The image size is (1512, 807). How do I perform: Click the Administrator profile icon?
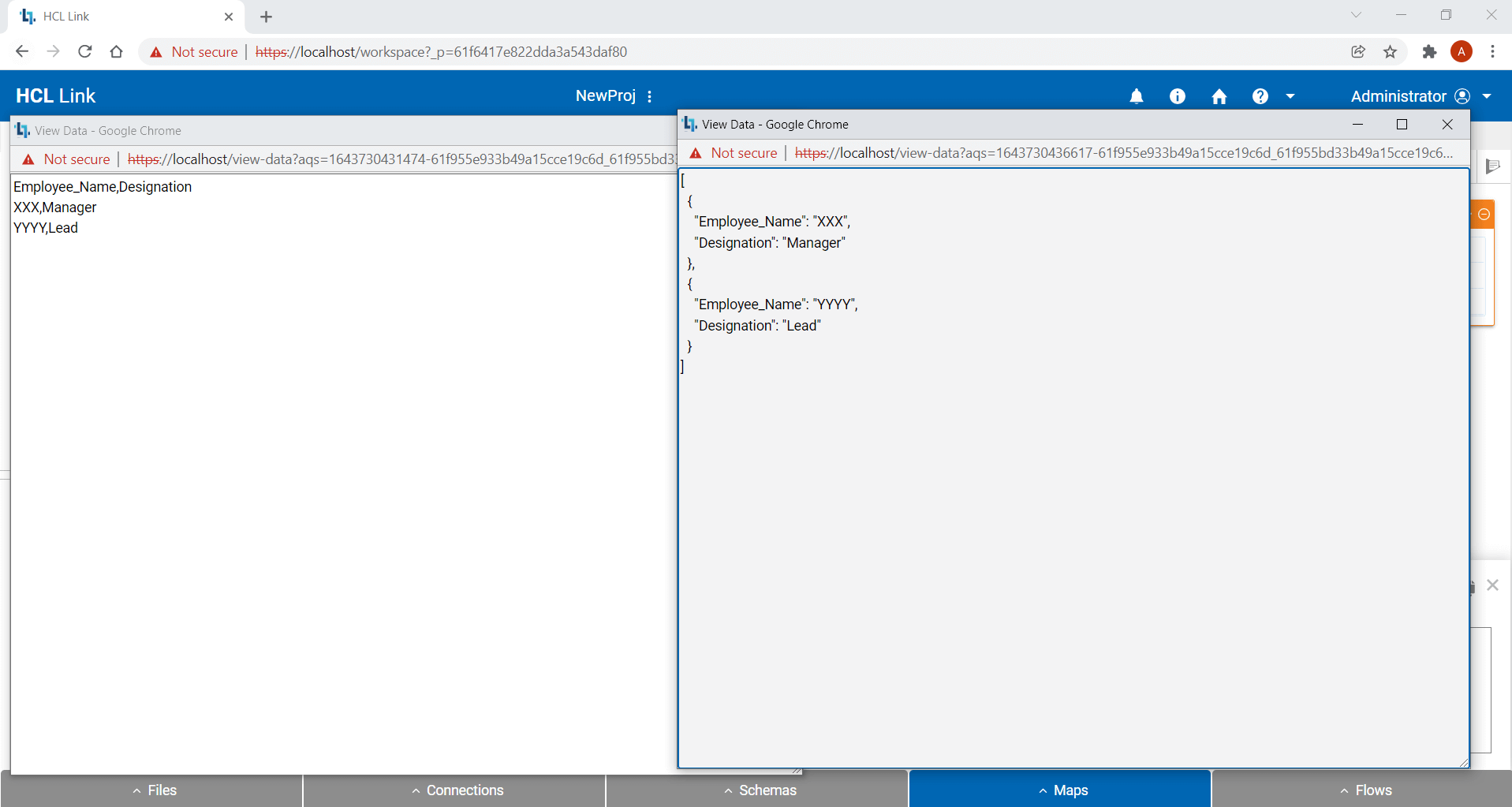(x=1462, y=95)
